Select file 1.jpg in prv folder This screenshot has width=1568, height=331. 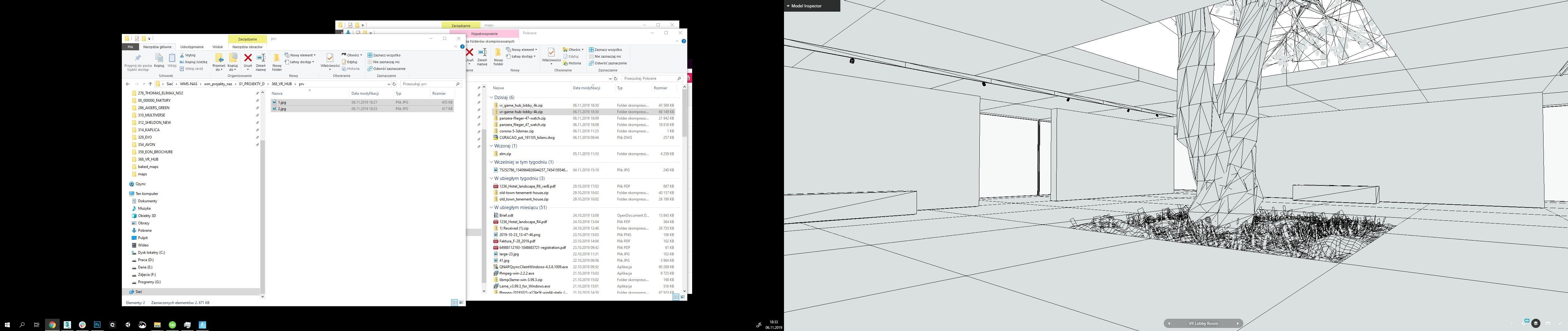point(282,102)
